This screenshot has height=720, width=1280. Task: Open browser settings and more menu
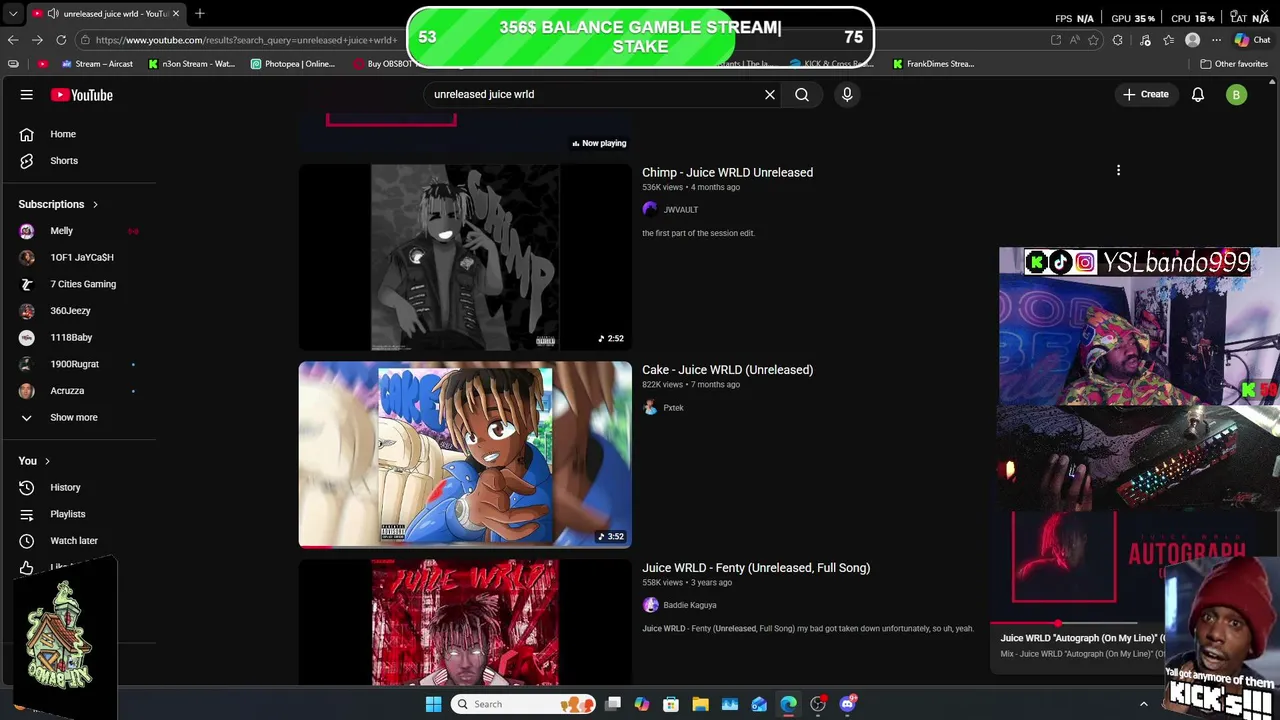(x=1216, y=40)
